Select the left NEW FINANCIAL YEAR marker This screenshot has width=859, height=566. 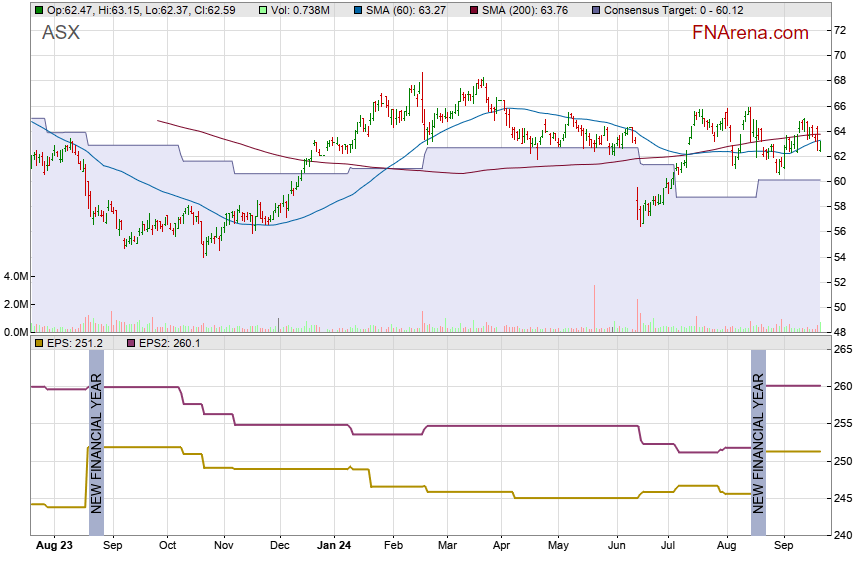97,442
